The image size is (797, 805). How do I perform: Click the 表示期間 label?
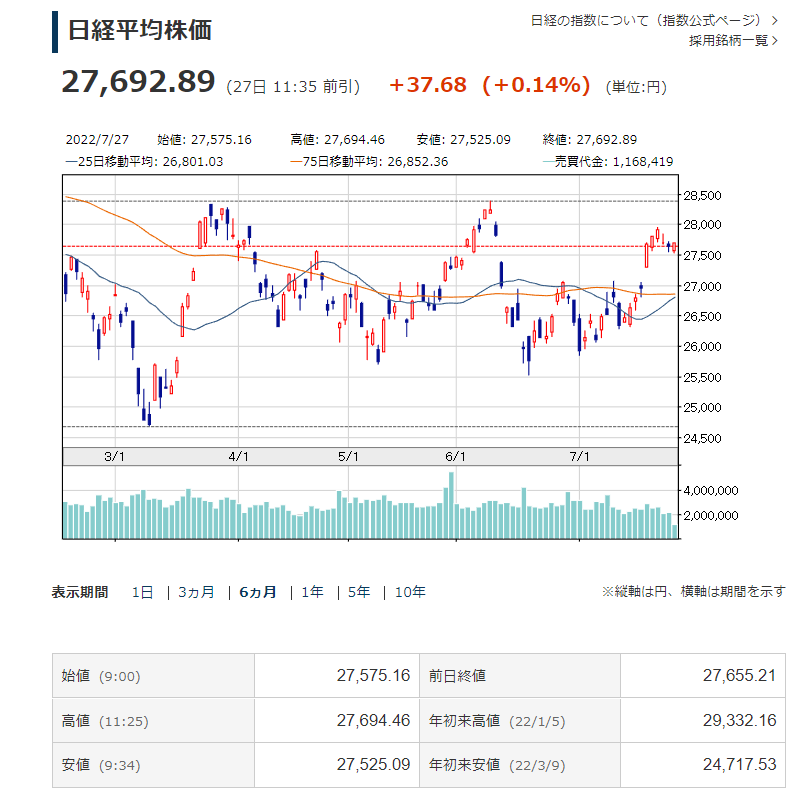[80, 592]
